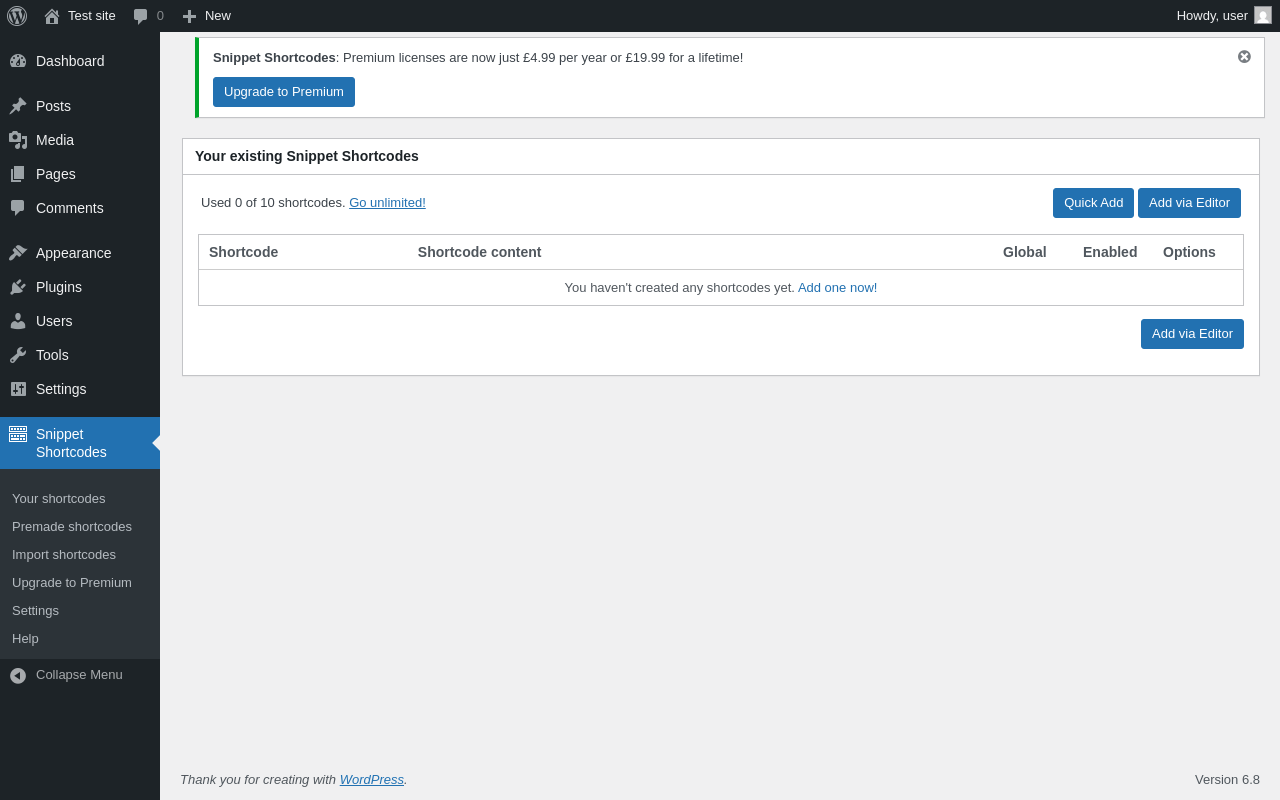Open the WordPress link in footer

pyautogui.click(x=372, y=780)
